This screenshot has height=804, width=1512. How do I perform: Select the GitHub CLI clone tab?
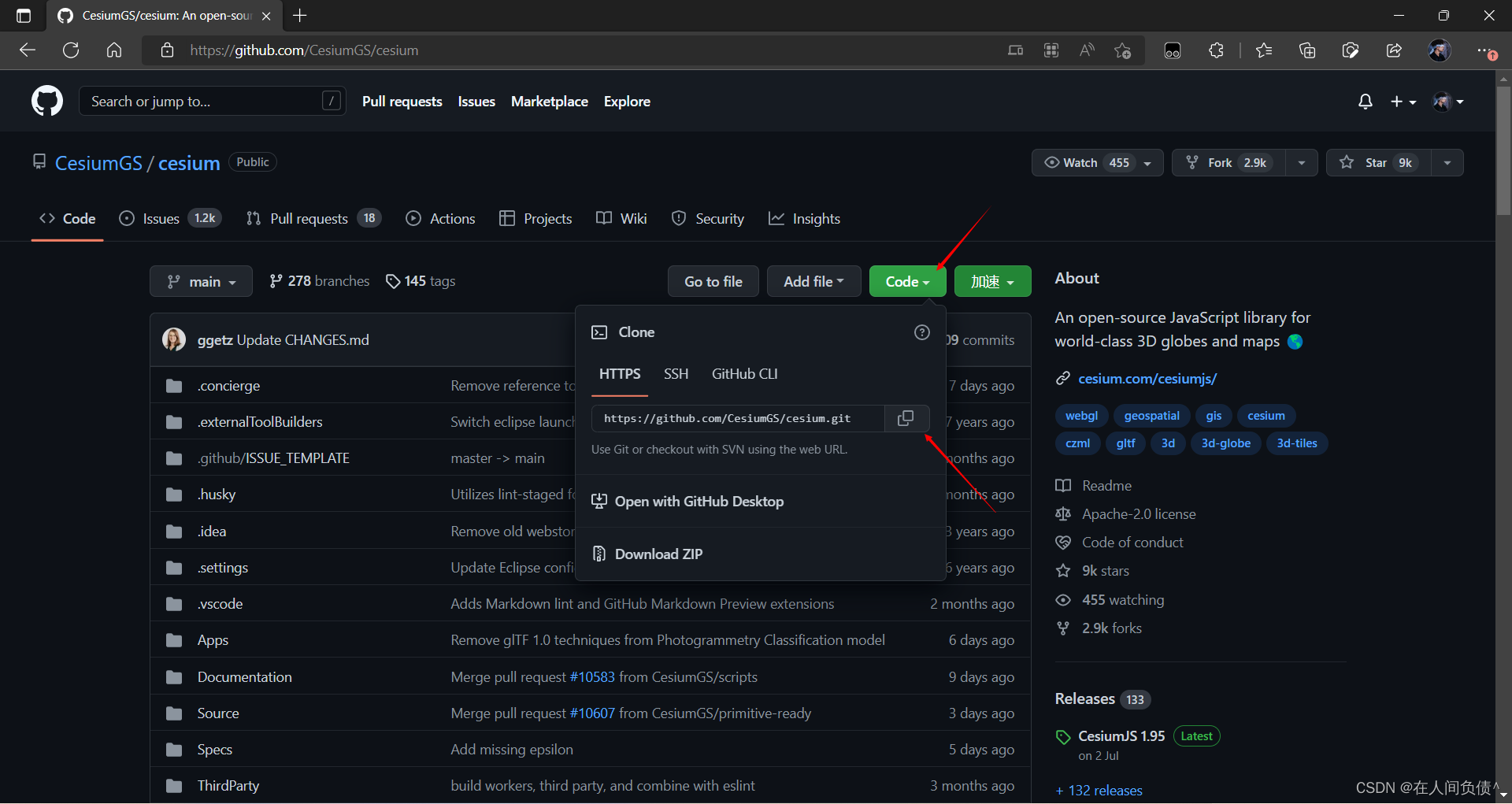[x=744, y=374]
